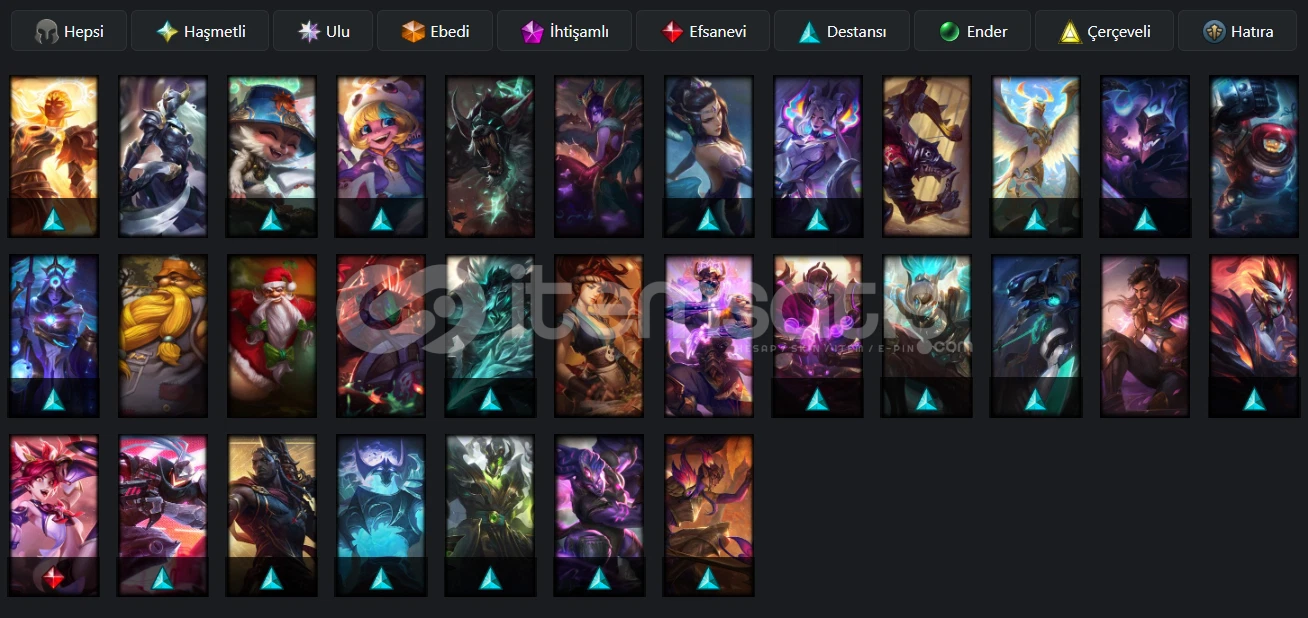Image resolution: width=1308 pixels, height=618 pixels.
Task: Click the red Efsanevi gem icon
Action: (672, 32)
